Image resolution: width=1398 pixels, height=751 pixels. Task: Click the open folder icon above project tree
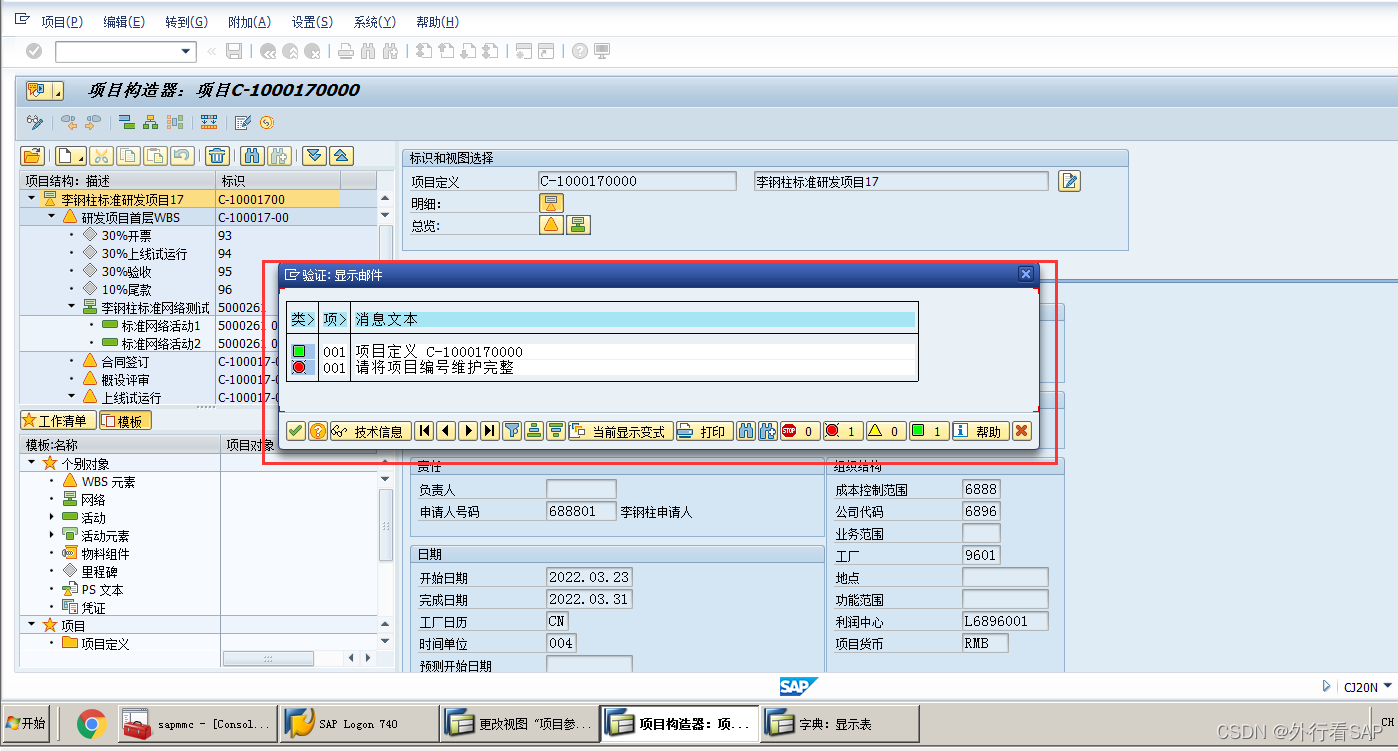click(32, 155)
